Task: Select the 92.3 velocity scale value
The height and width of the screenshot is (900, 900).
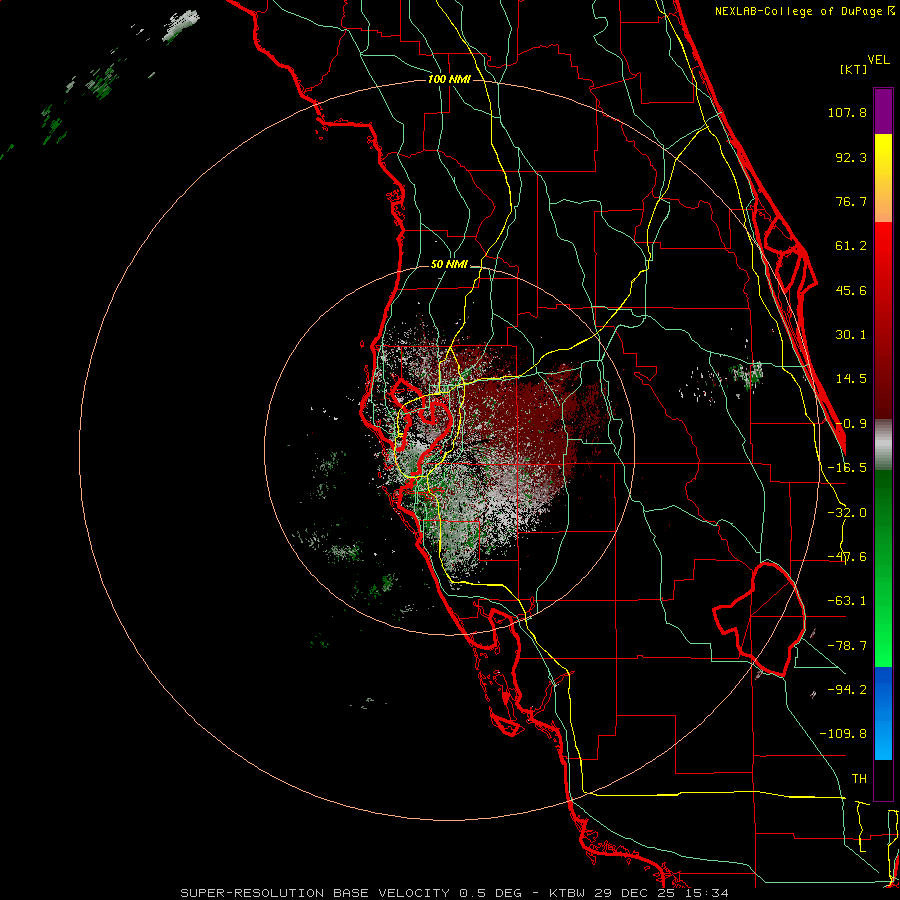Action: click(851, 157)
